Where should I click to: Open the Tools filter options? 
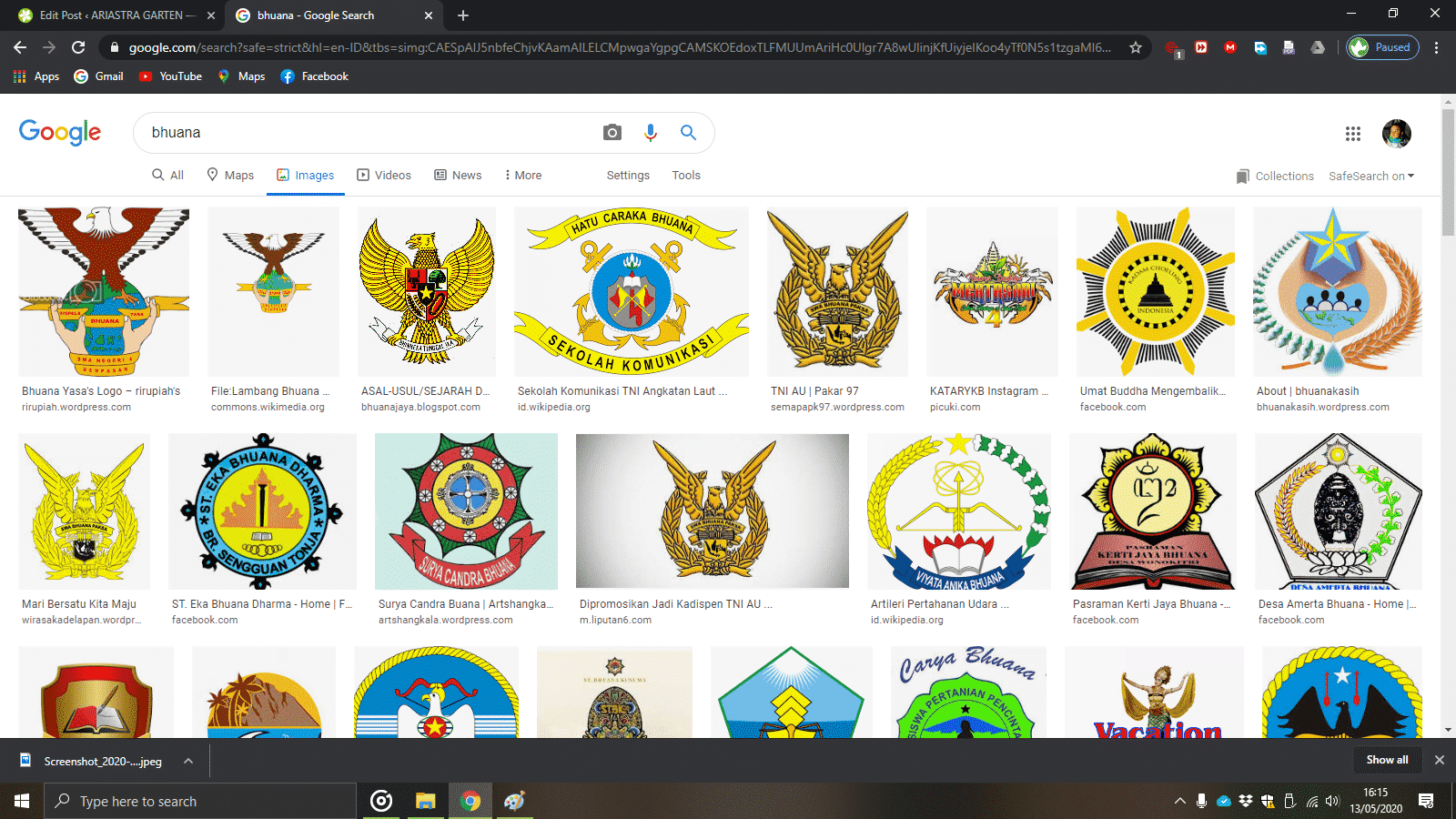click(x=686, y=175)
